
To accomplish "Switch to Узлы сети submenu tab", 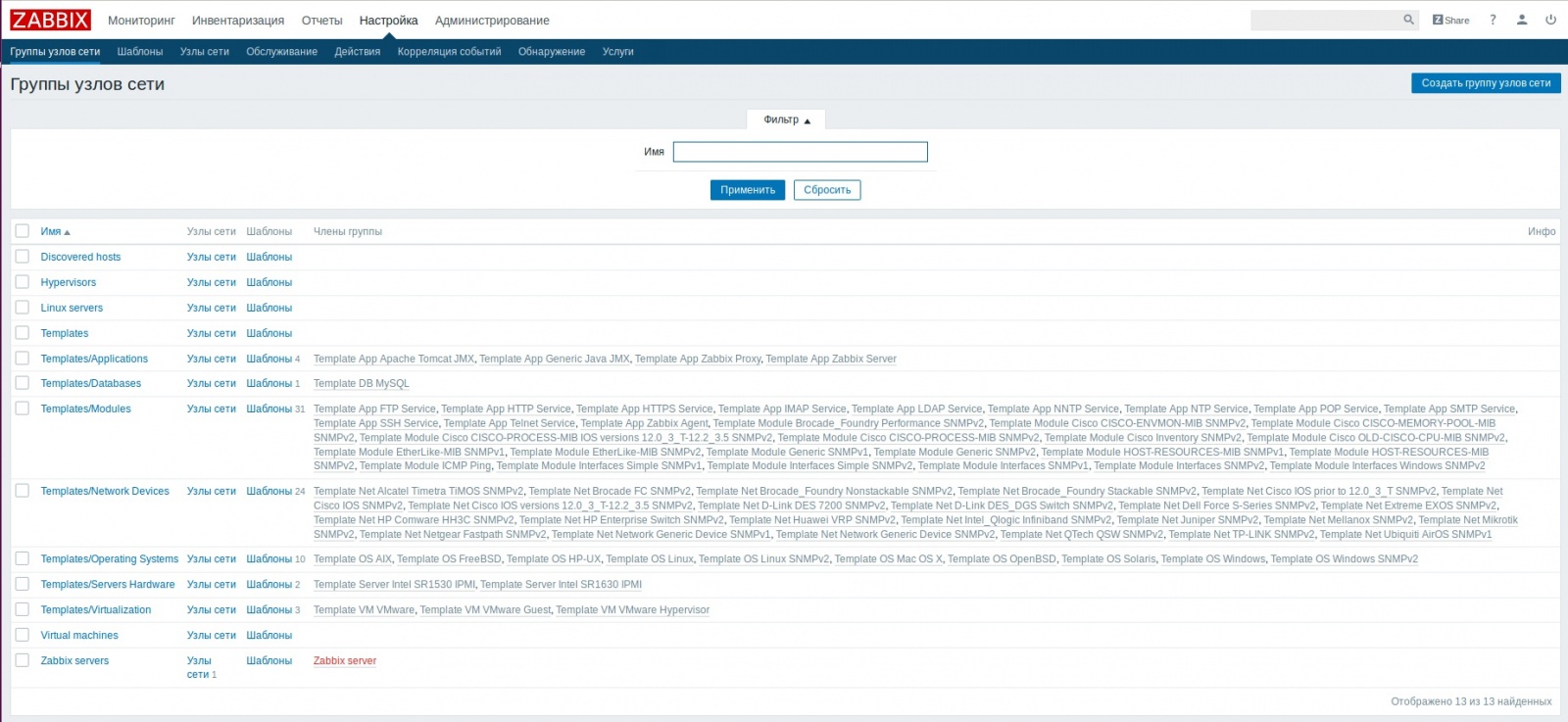I will [x=205, y=52].
